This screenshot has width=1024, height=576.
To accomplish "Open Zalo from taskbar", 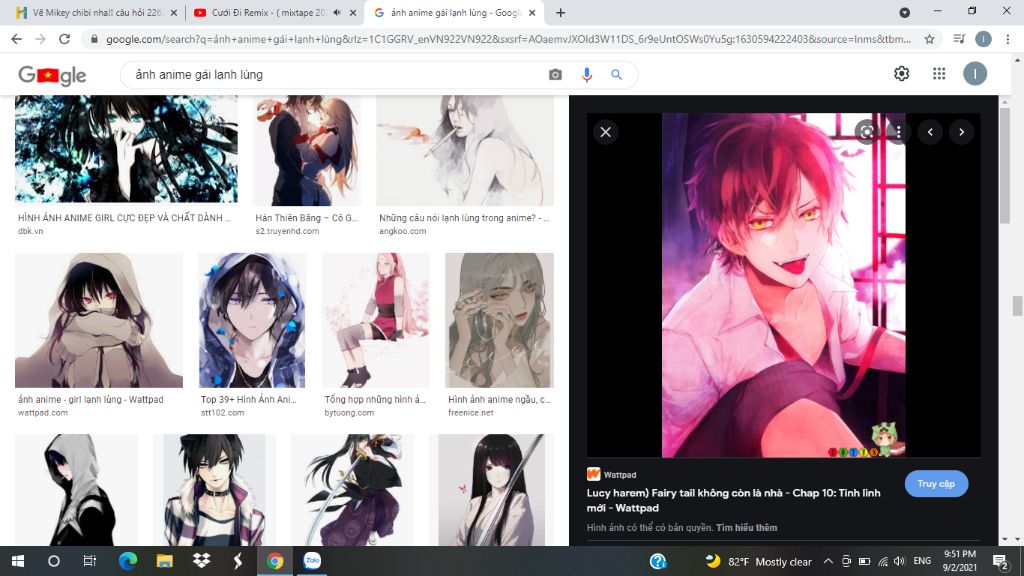I will pyautogui.click(x=312, y=561).
